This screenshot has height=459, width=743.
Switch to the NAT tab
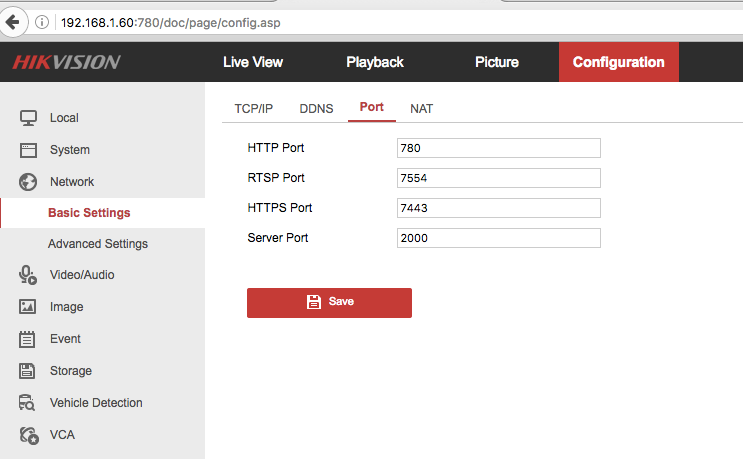[x=421, y=108]
